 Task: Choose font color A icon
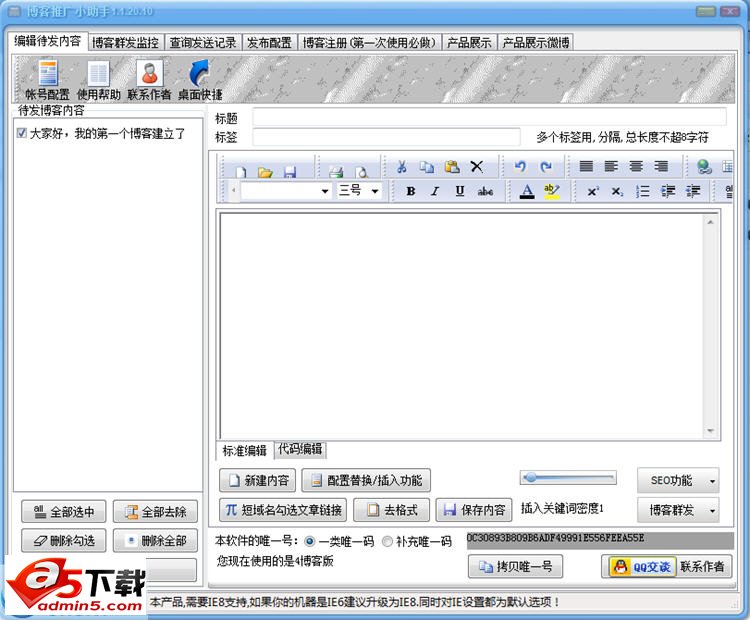pyautogui.click(x=527, y=191)
